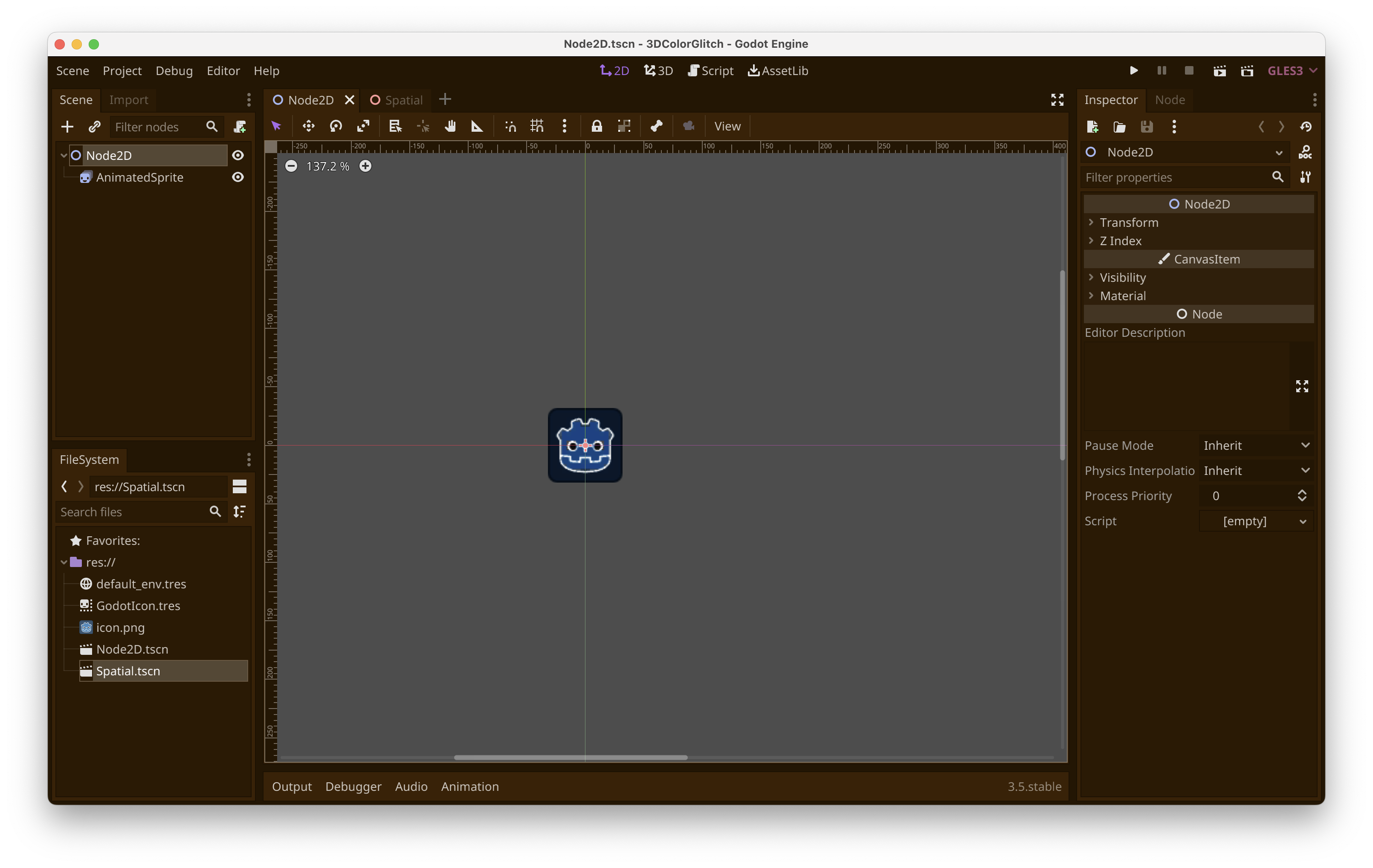Toggle grid snapping in the canvas toolbar
1373x868 pixels.
[x=536, y=126]
